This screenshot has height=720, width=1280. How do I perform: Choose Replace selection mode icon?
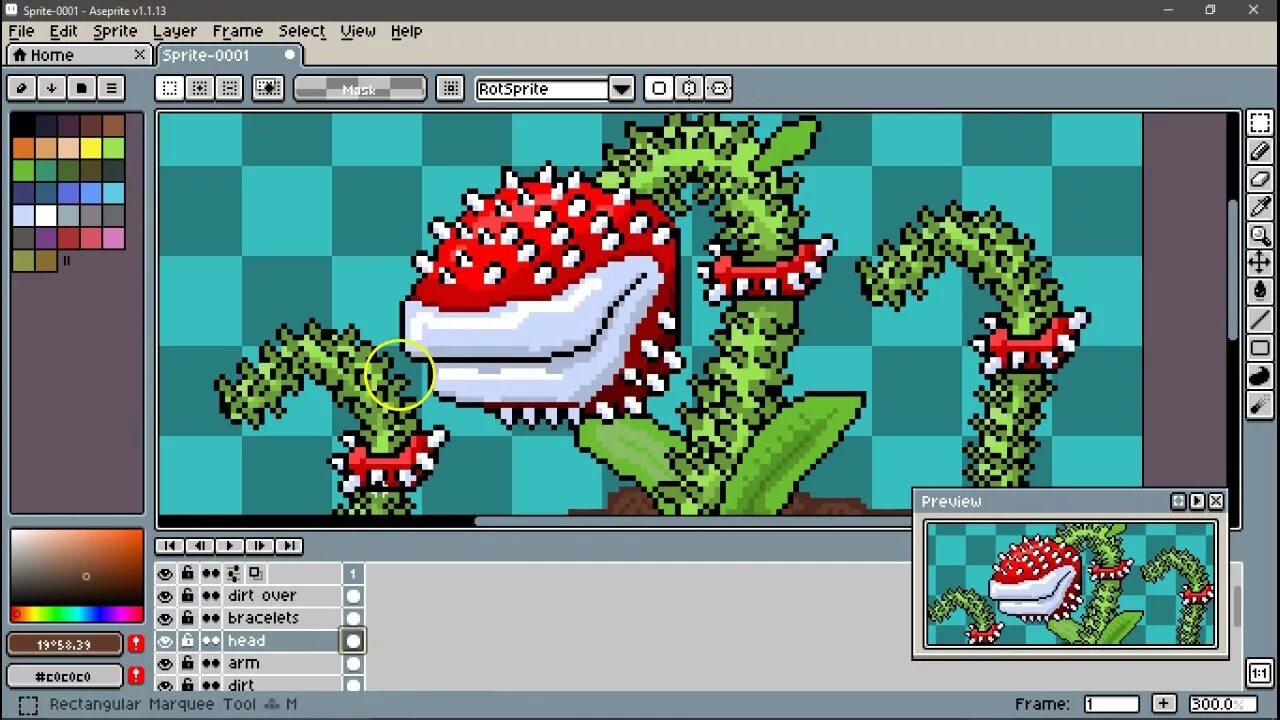(170, 88)
